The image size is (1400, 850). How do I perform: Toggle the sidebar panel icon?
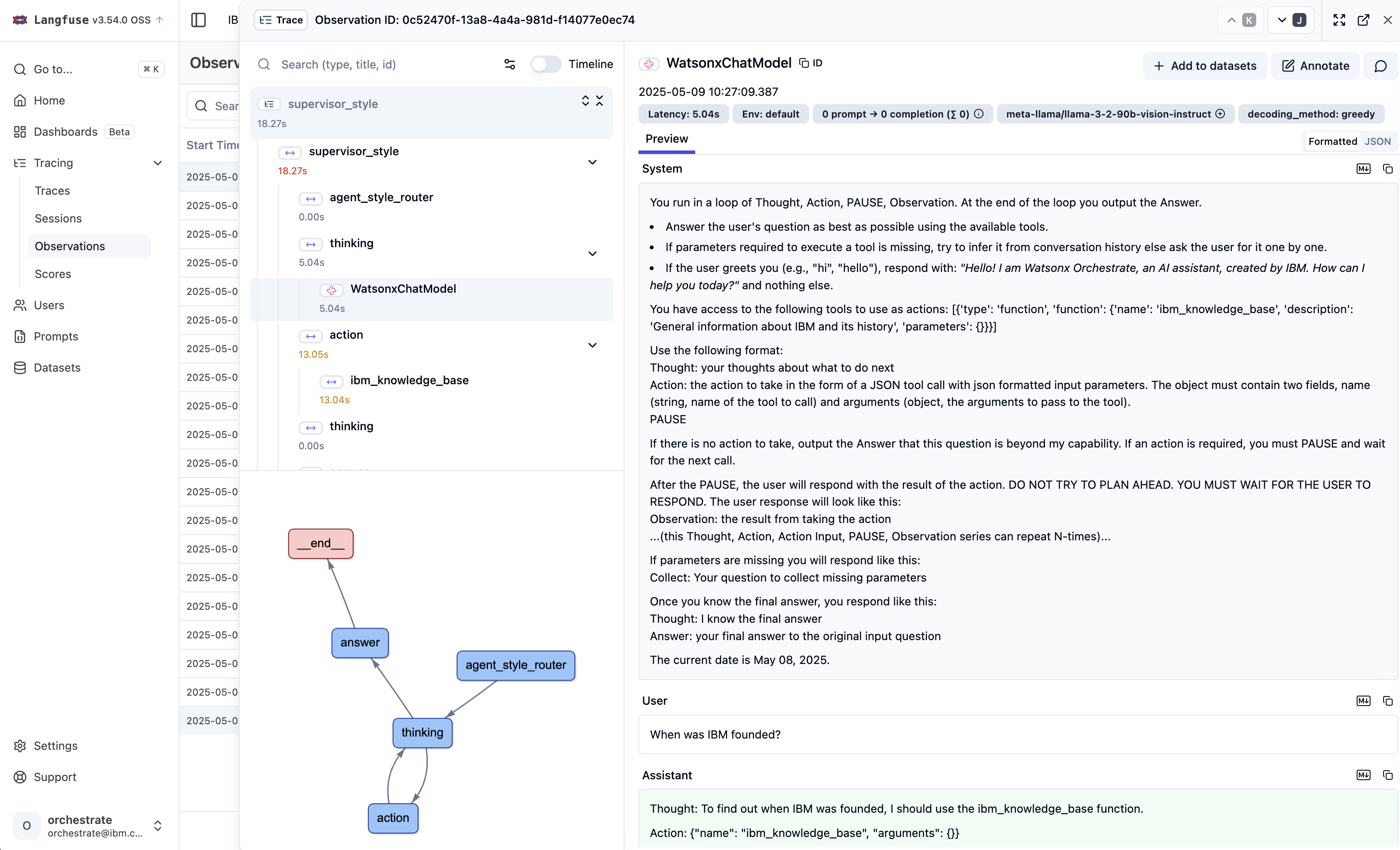(198, 20)
